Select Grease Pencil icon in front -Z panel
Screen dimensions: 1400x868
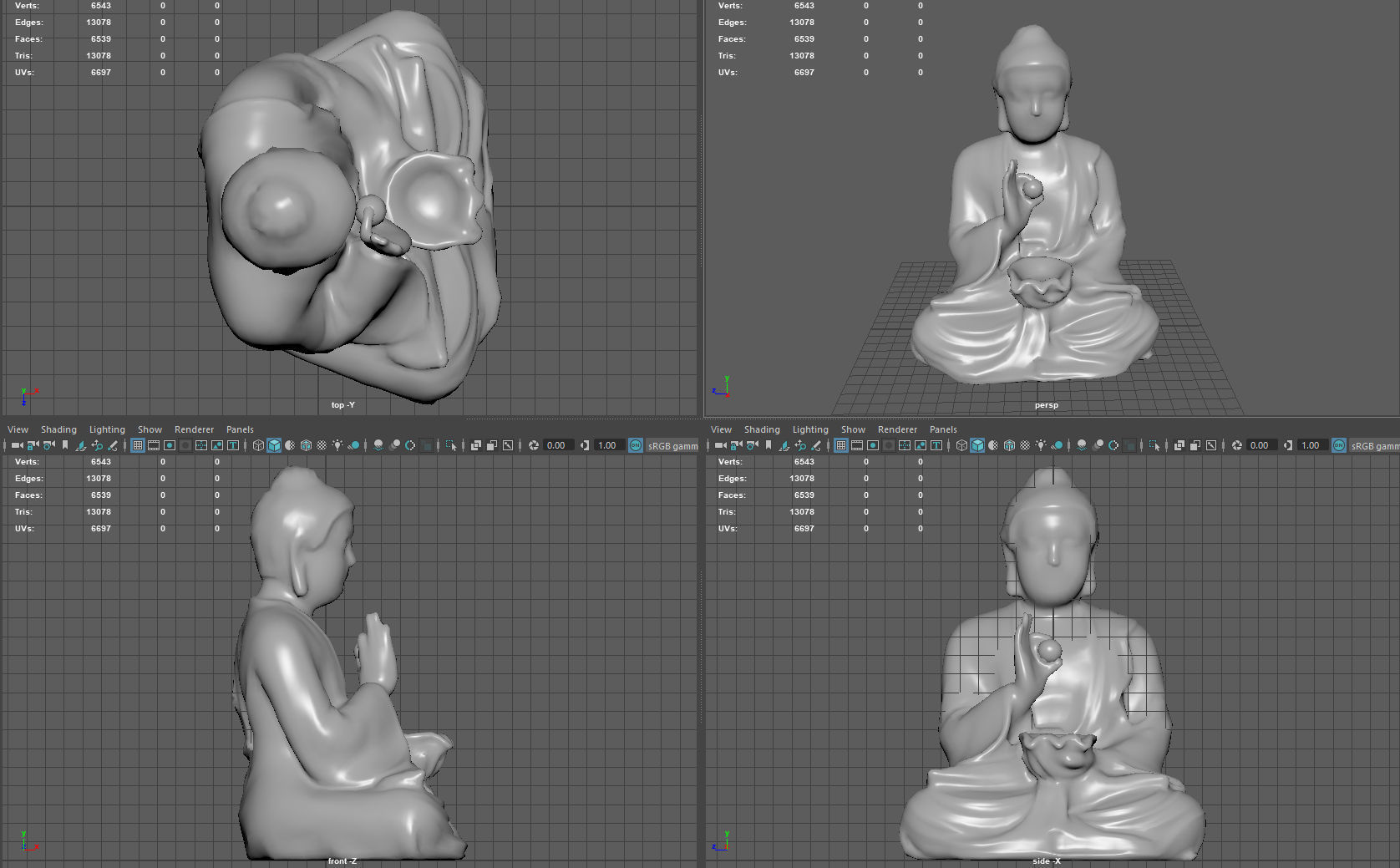coord(113,445)
